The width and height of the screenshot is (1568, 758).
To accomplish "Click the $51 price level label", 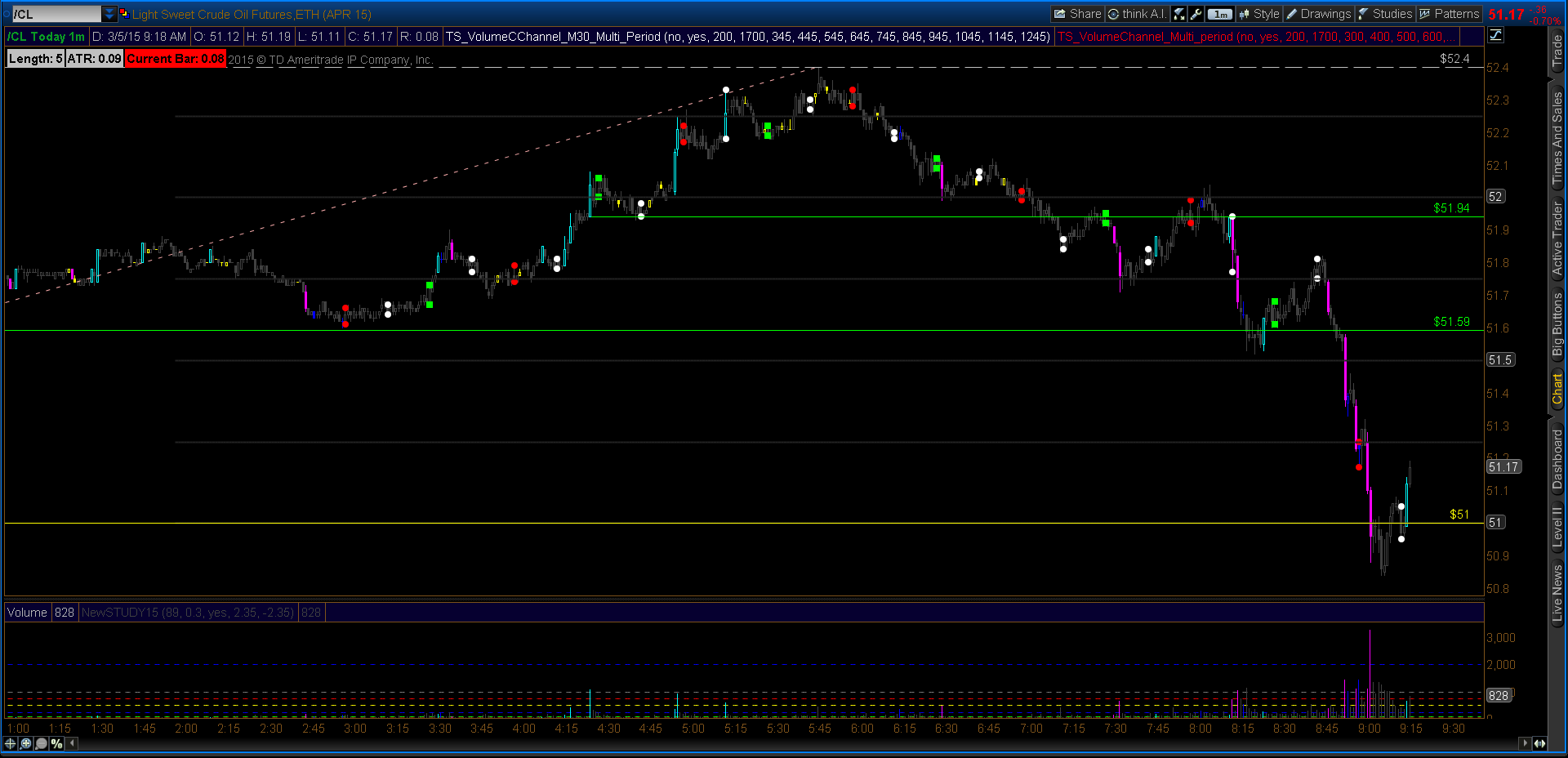I will (1459, 515).
